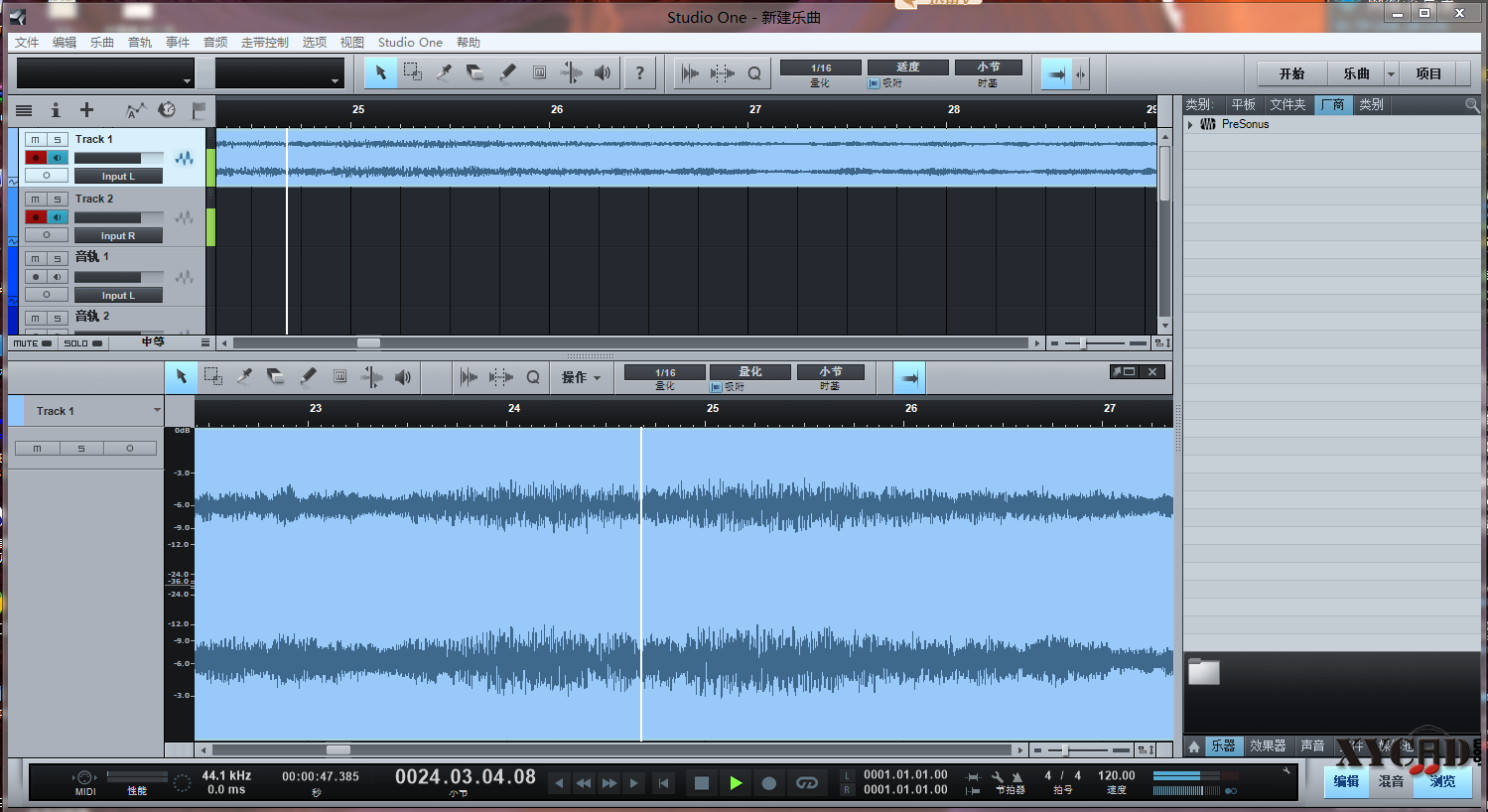Open the inspector with the i icon
The height and width of the screenshot is (812, 1488).
(x=56, y=110)
